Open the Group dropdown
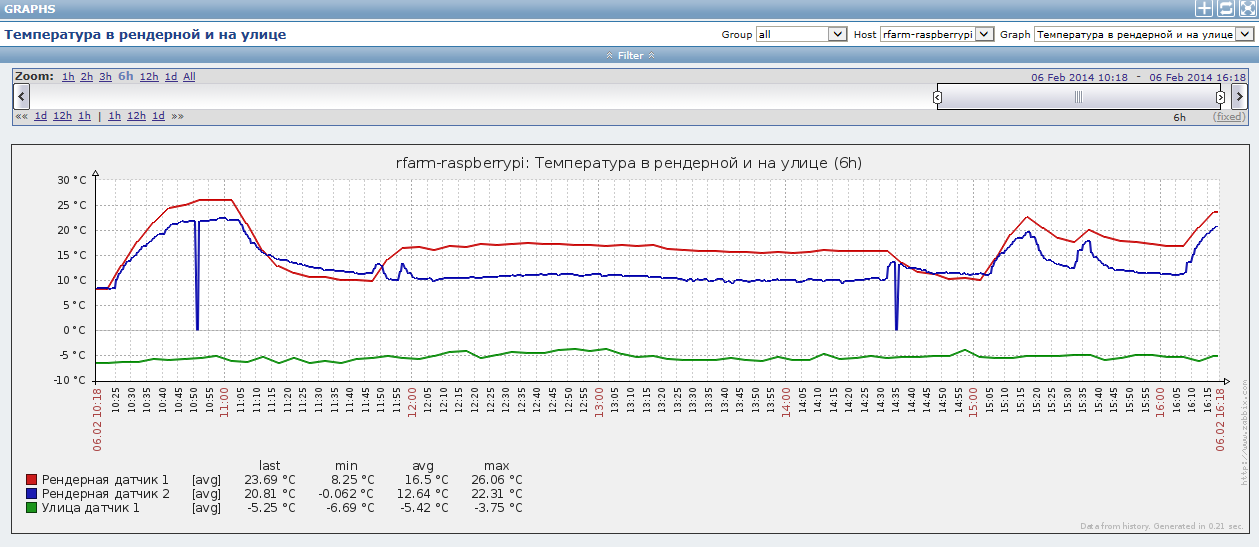1259x547 pixels. [801, 34]
